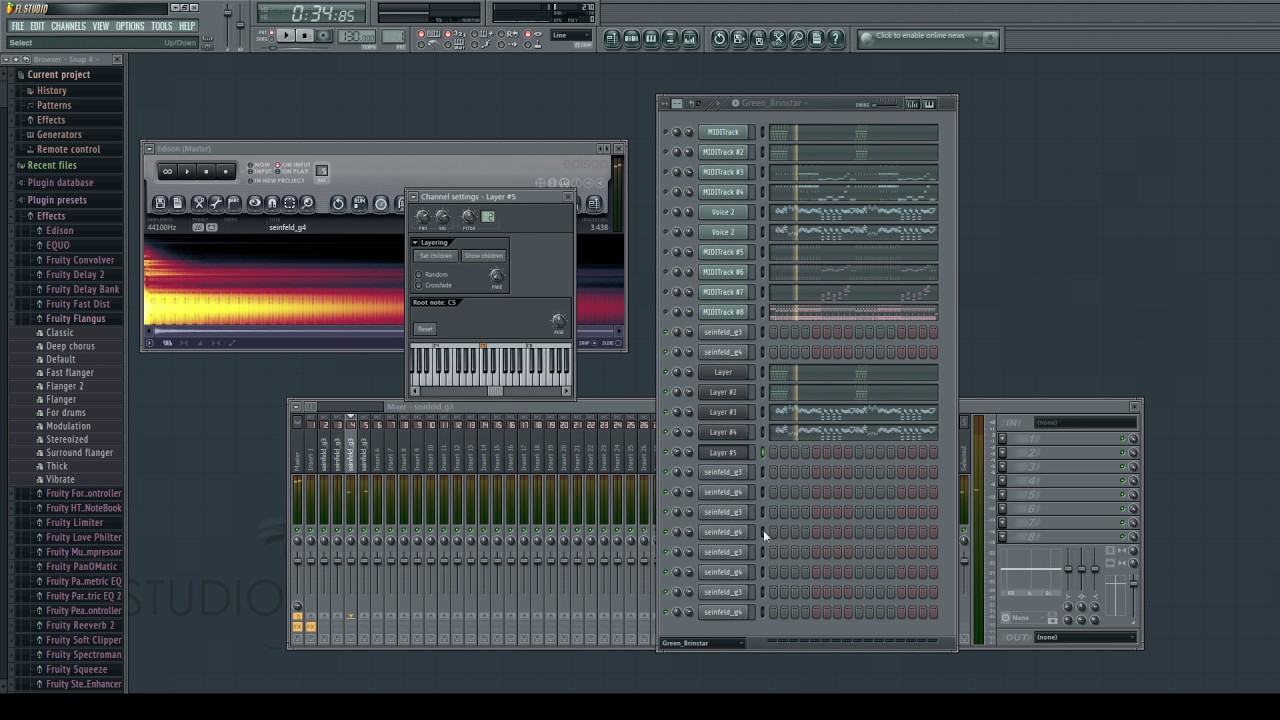Click the Show children button
The image size is (1280, 720).
click(483, 256)
